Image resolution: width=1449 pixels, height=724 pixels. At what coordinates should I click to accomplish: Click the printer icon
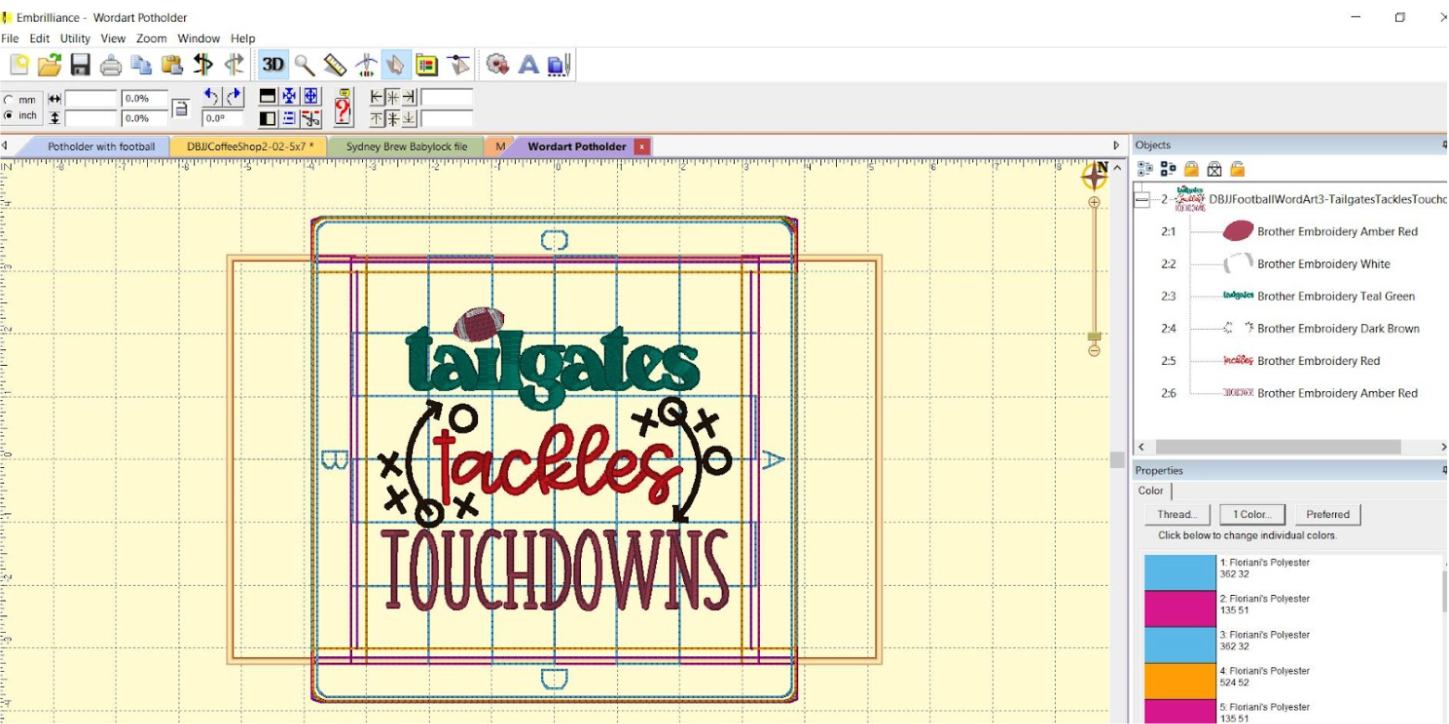pos(111,65)
